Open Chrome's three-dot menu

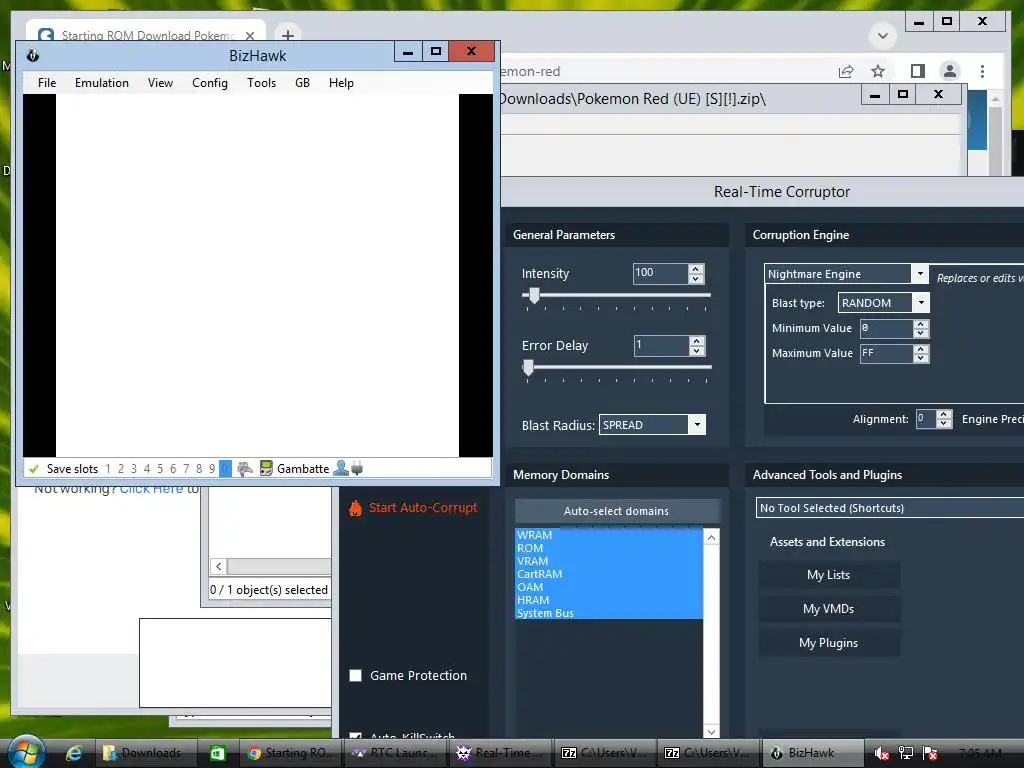coord(982,71)
